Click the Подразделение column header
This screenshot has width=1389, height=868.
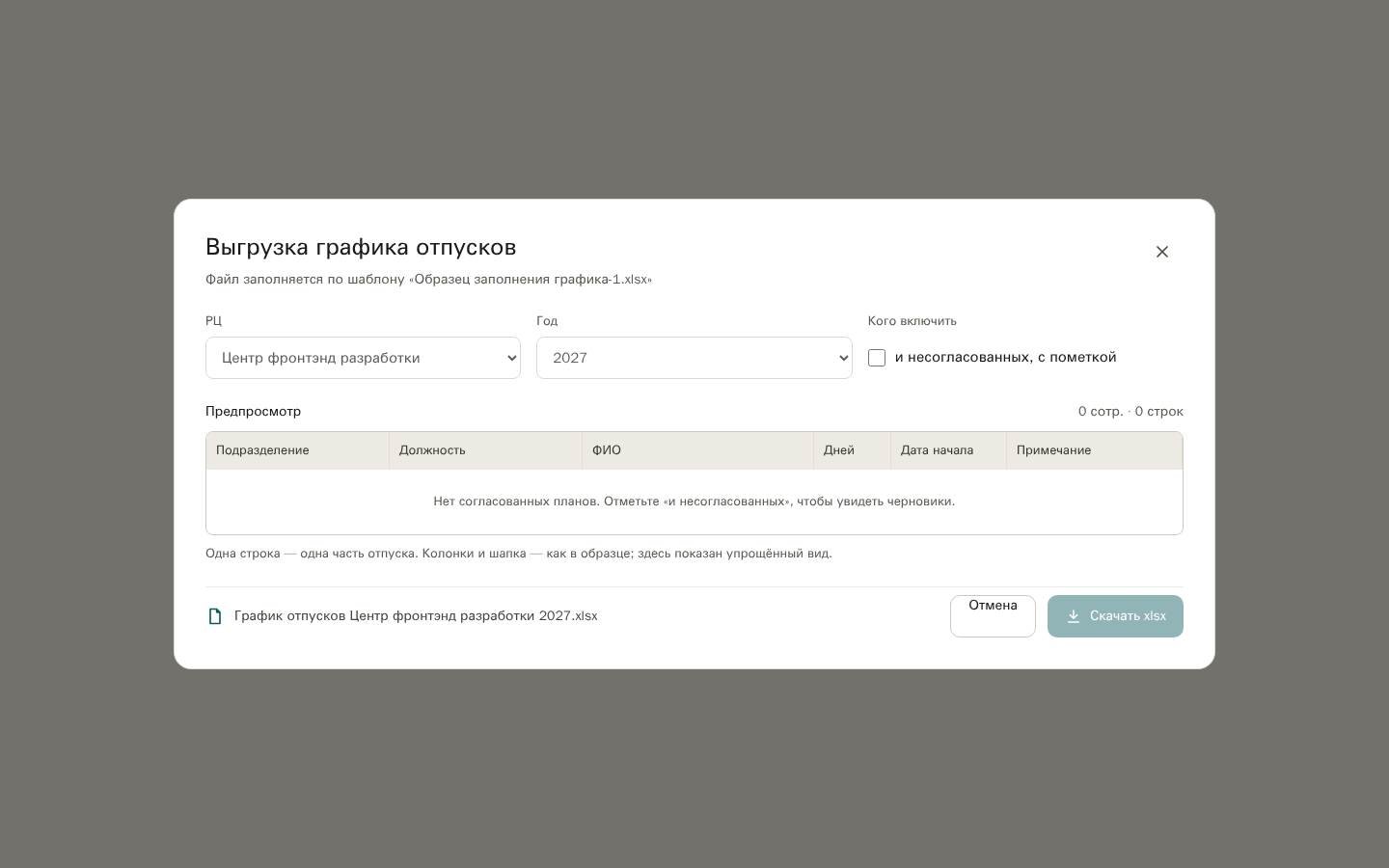[297, 450]
